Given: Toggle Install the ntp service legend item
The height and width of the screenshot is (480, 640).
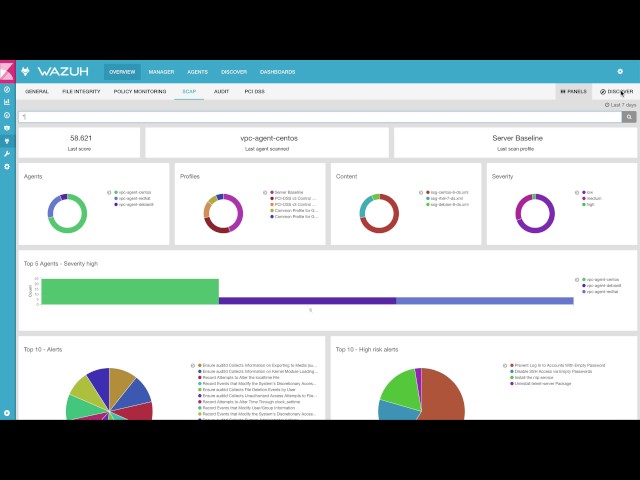Looking at the screenshot, I should (532, 378).
